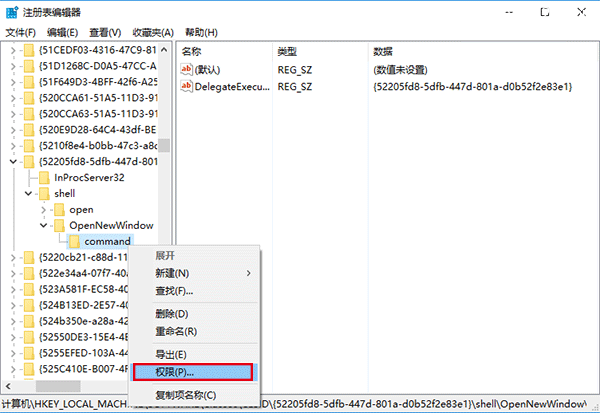Screen dimensions: 600x413
Task: Expand the {5220cb21-c88d-11 key
Action: coord(13,258)
